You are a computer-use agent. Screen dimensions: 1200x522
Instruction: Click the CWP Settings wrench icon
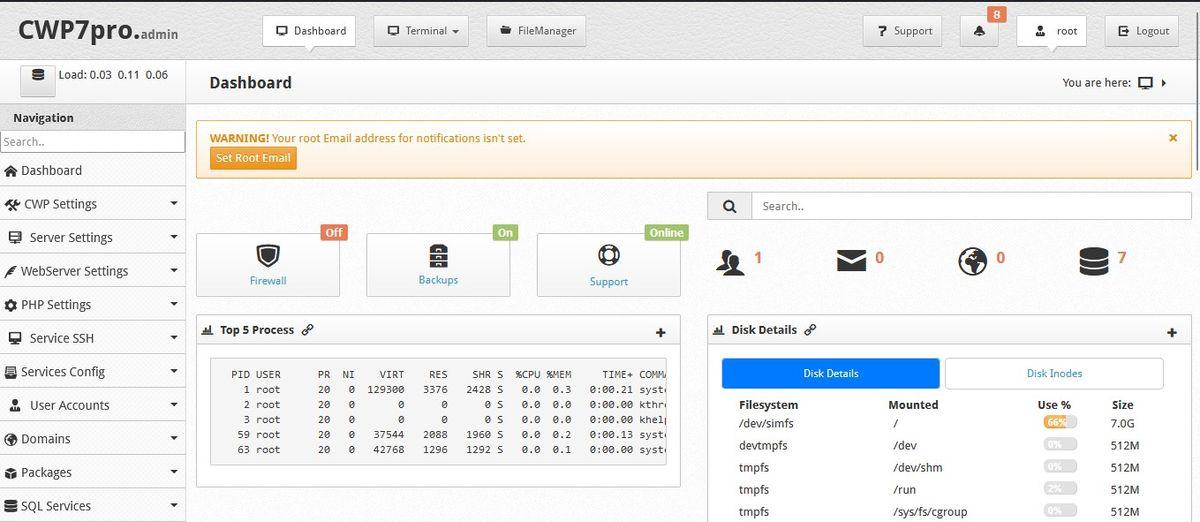click(x=13, y=204)
